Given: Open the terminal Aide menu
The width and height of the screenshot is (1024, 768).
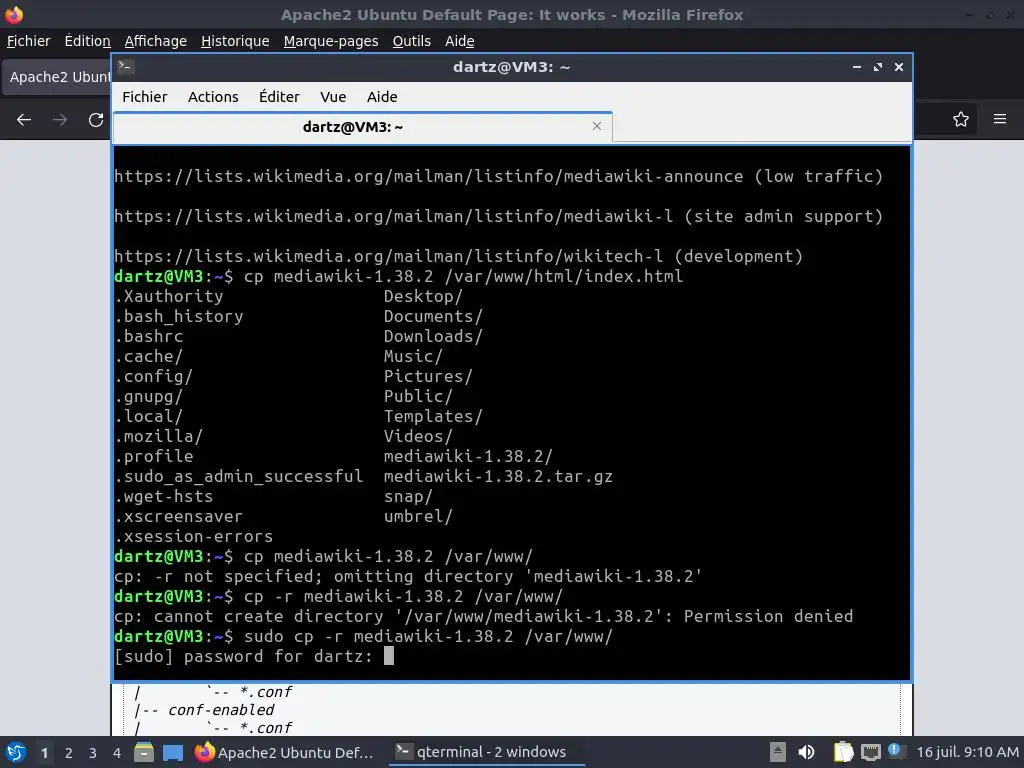Looking at the screenshot, I should pos(382,97).
